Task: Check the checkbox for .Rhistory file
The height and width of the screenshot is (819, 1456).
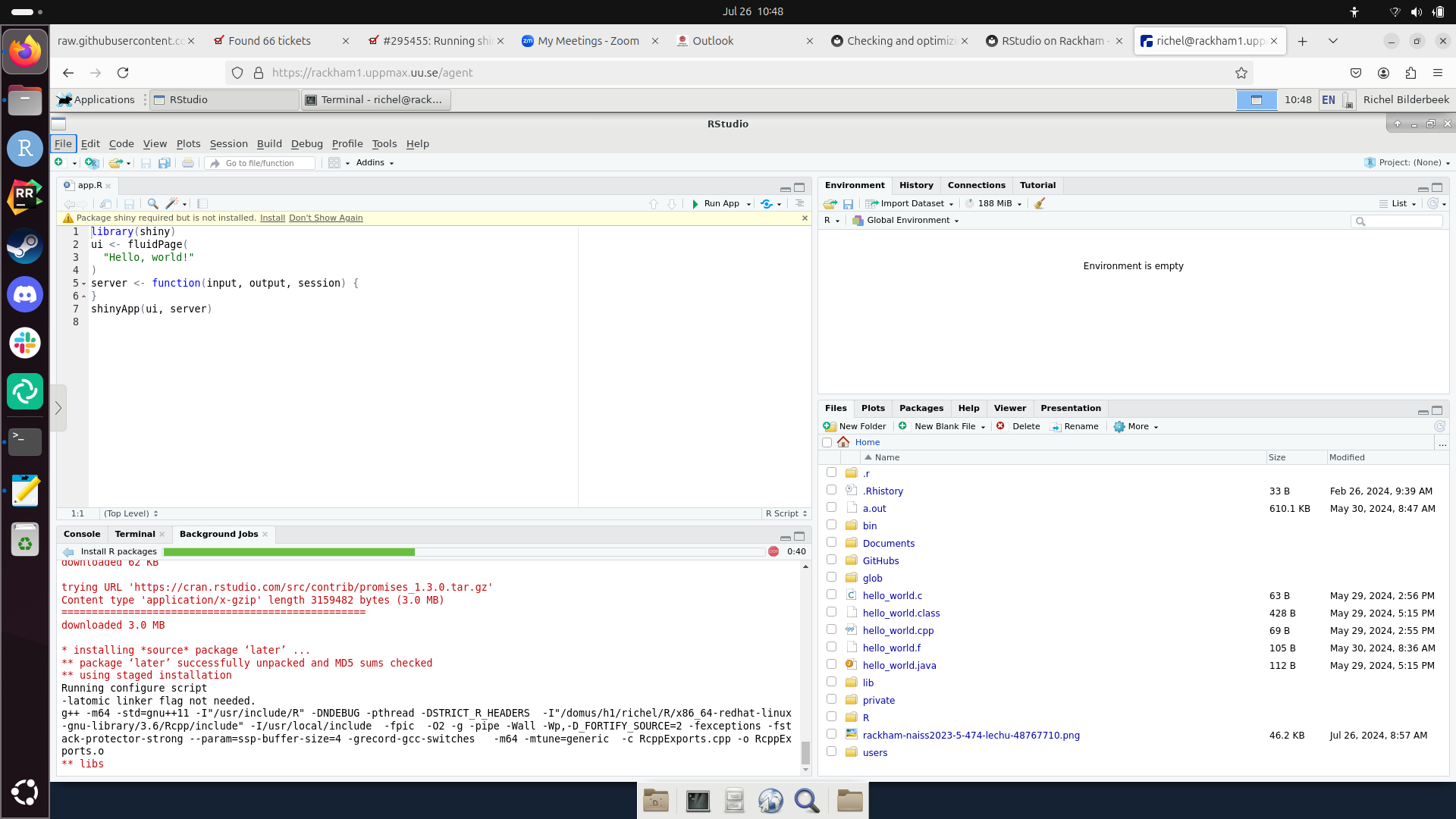Action: 831,490
